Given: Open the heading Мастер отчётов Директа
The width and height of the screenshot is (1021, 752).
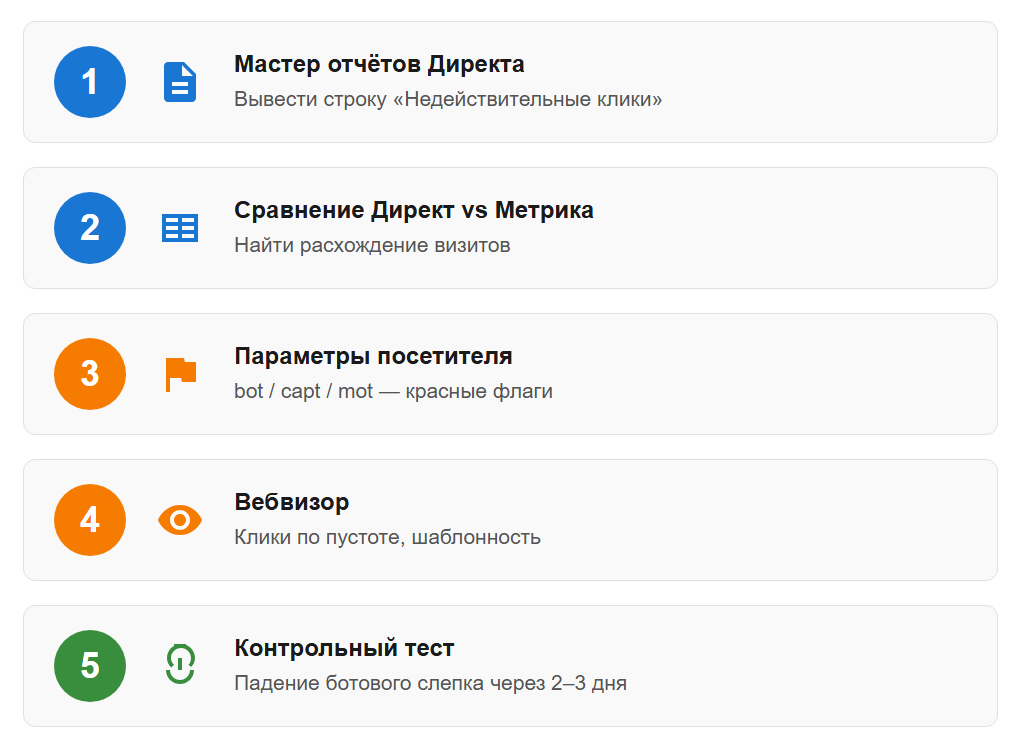Looking at the screenshot, I should point(379,64).
